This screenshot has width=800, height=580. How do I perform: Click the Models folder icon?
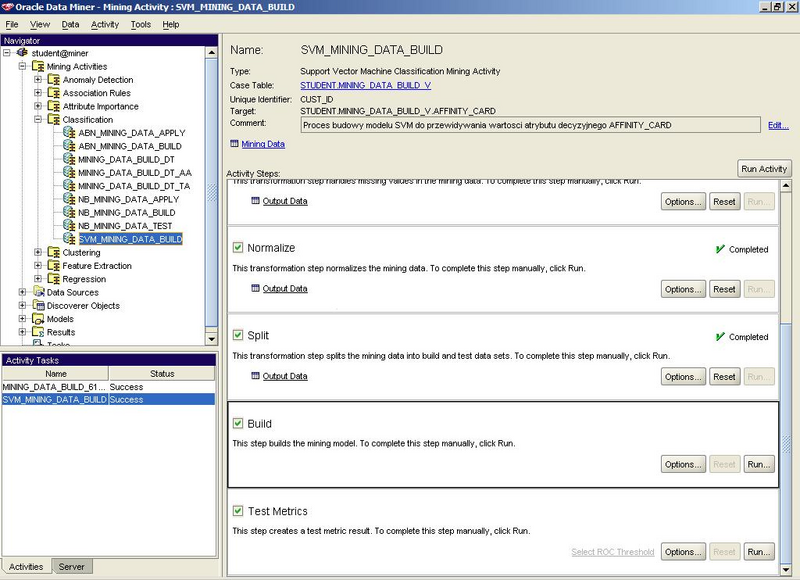click(38, 318)
